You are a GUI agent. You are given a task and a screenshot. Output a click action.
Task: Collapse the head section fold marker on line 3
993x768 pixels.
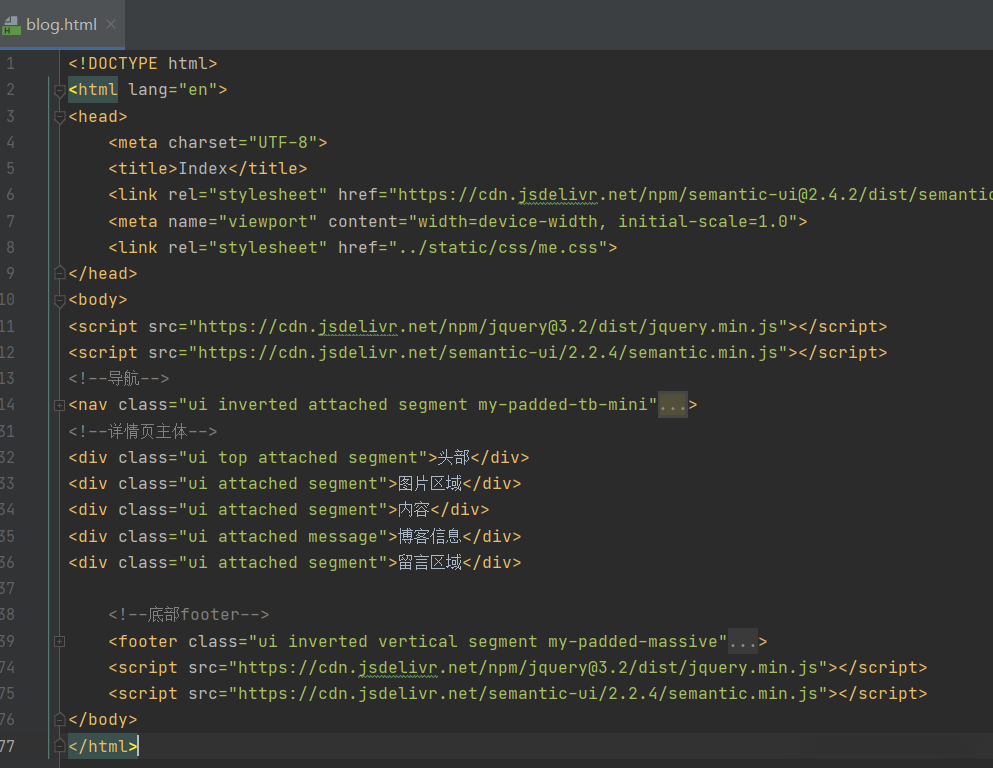coord(60,116)
